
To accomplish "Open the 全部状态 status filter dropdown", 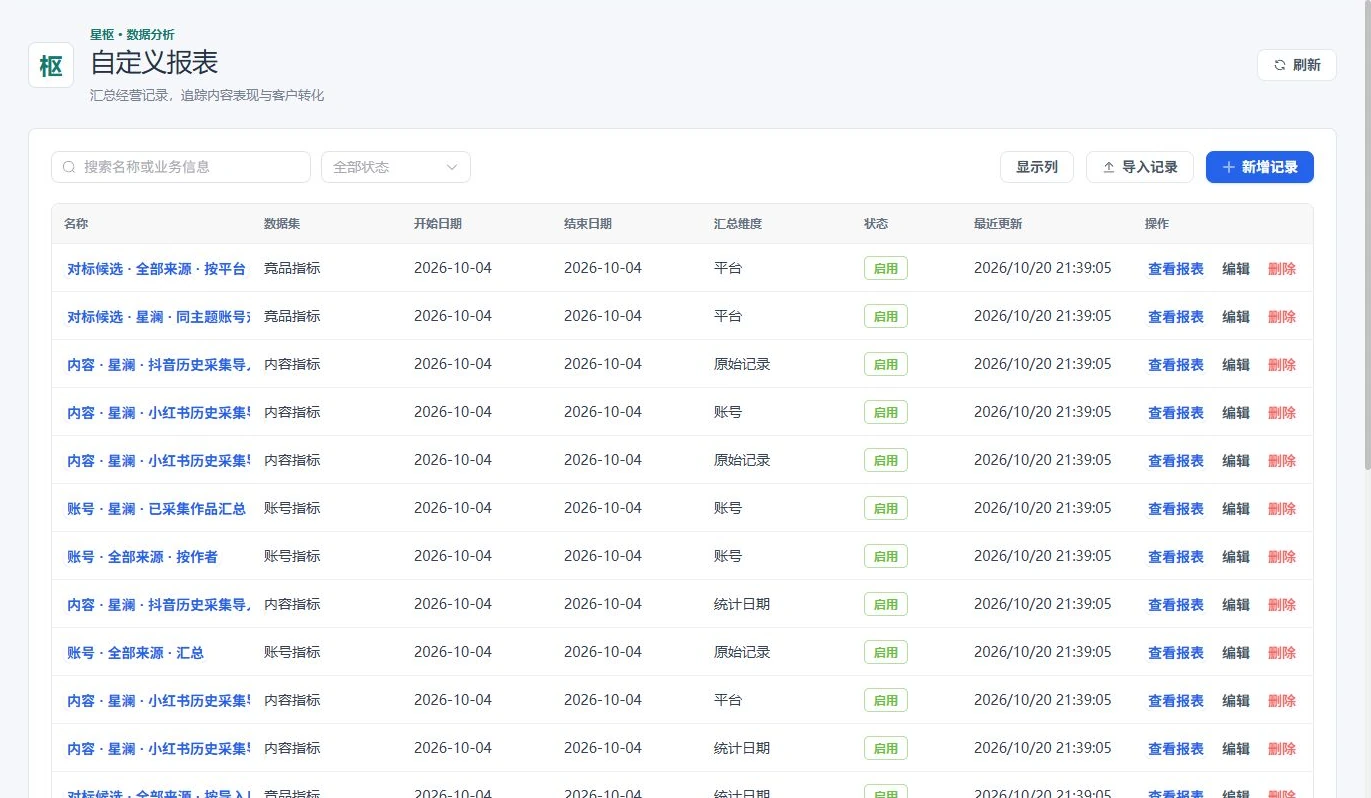I will [396, 167].
